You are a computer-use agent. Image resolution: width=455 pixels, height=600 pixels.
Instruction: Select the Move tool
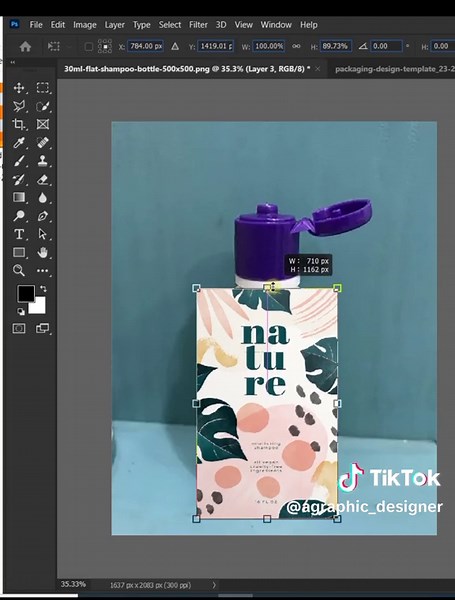pyautogui.click(x=19, y=88)
